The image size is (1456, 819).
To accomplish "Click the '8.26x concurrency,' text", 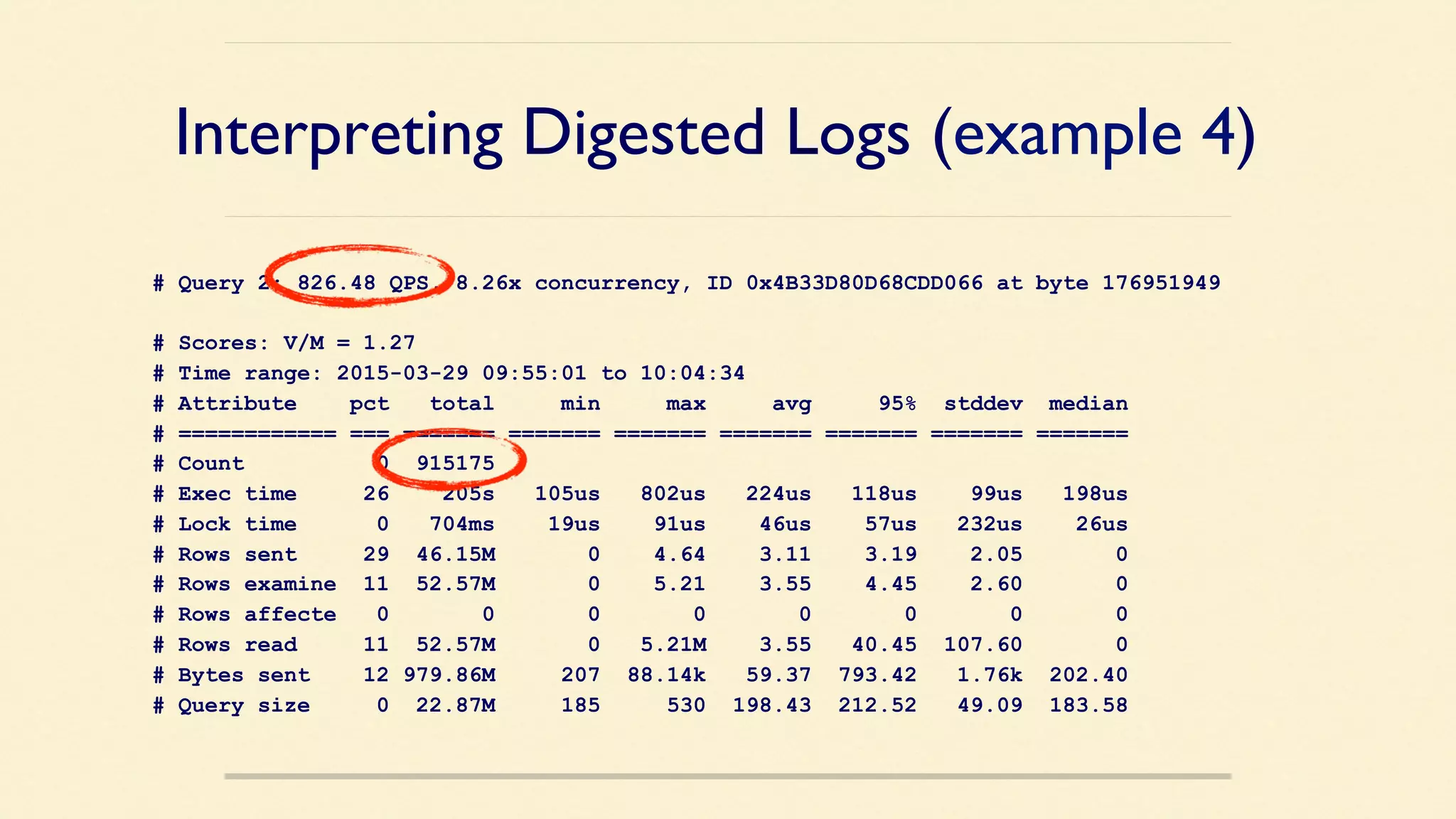I will tap(574, 283).
